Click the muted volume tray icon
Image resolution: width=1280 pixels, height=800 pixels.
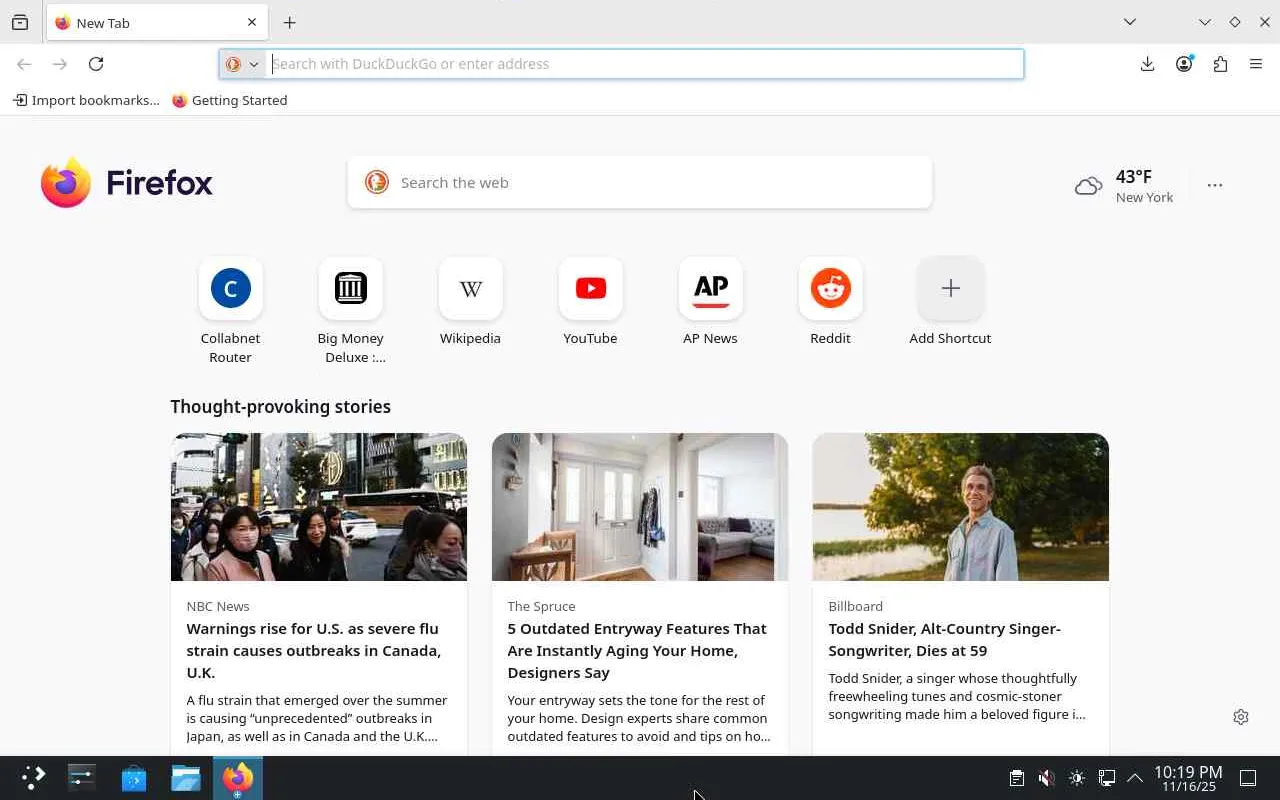pyautogui.click(x=1046, y=778)
